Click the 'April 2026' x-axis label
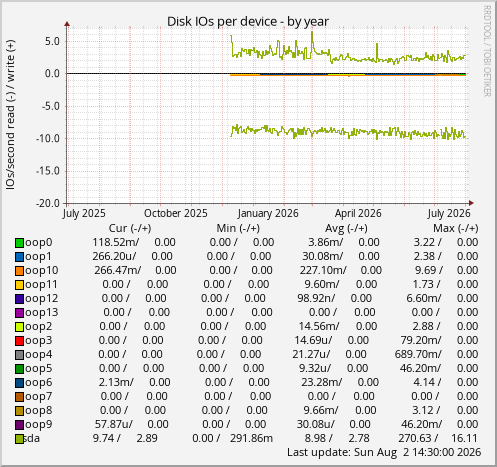 pos(358,213)
